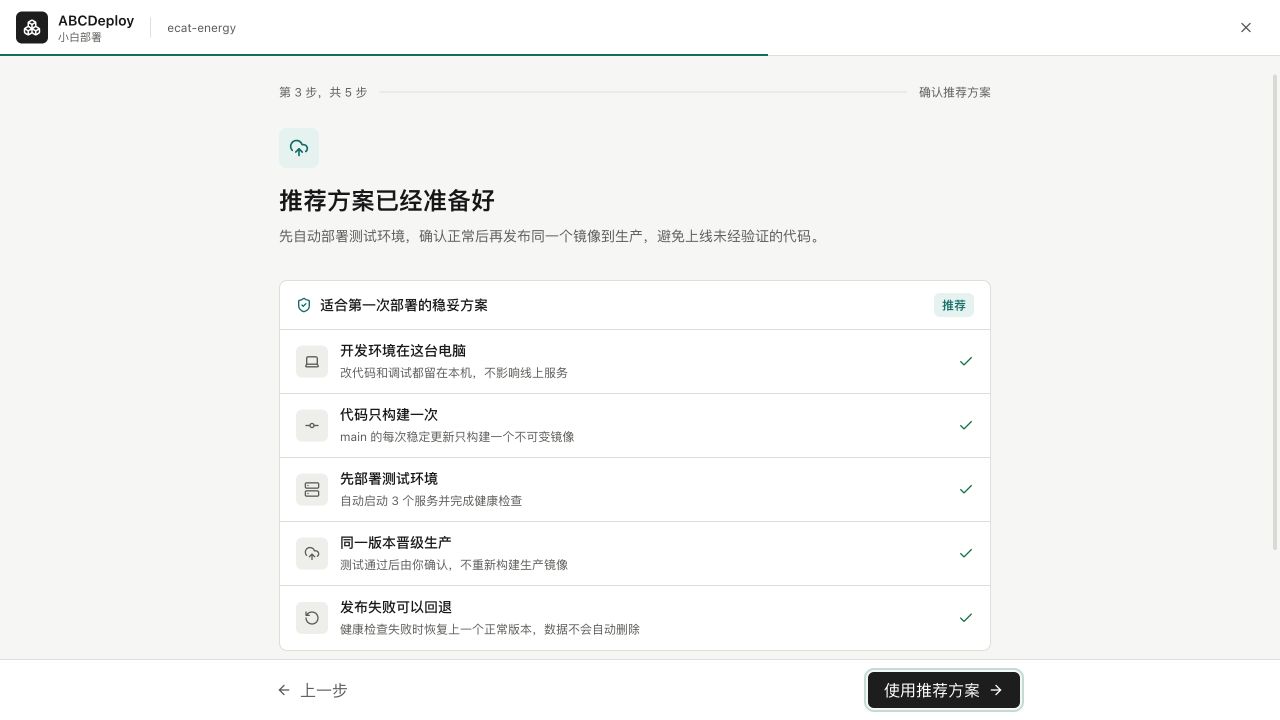Click the ABCDeploy logo icon
Screen dimensions: 1280x720
point(32,28)
